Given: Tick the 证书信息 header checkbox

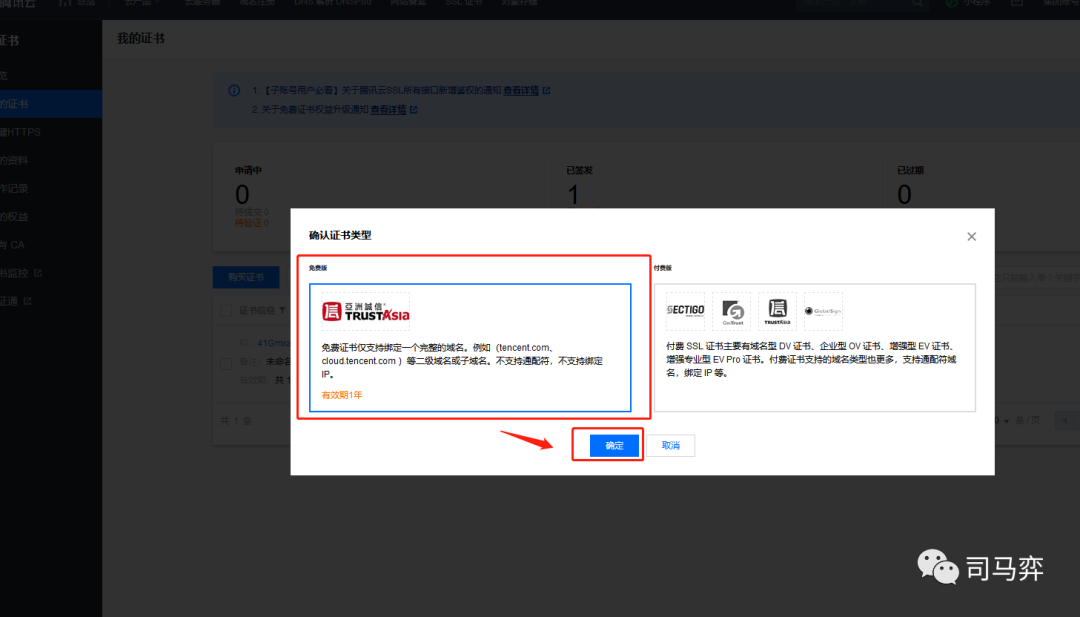Looking at the screenshot, I should [226, 311].
